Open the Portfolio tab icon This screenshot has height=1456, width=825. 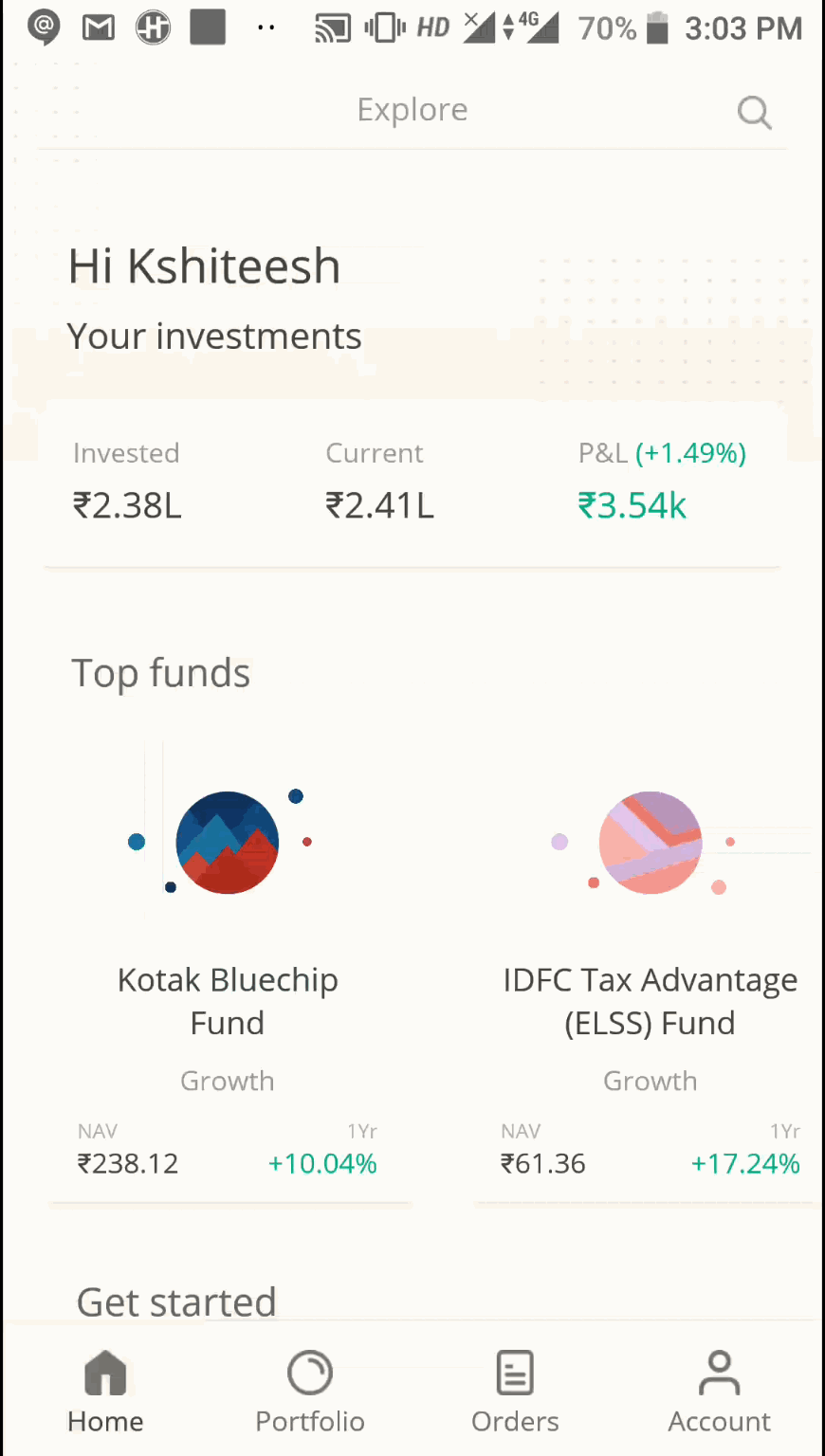pyautogui.click(x=310, y=1373)
